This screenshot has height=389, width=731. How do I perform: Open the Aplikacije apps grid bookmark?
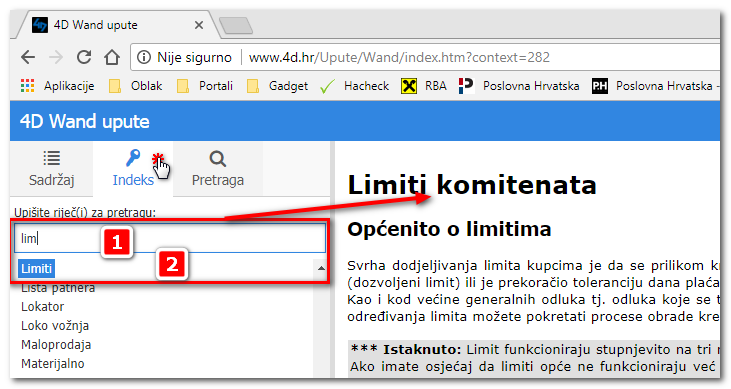coord(58,86)
